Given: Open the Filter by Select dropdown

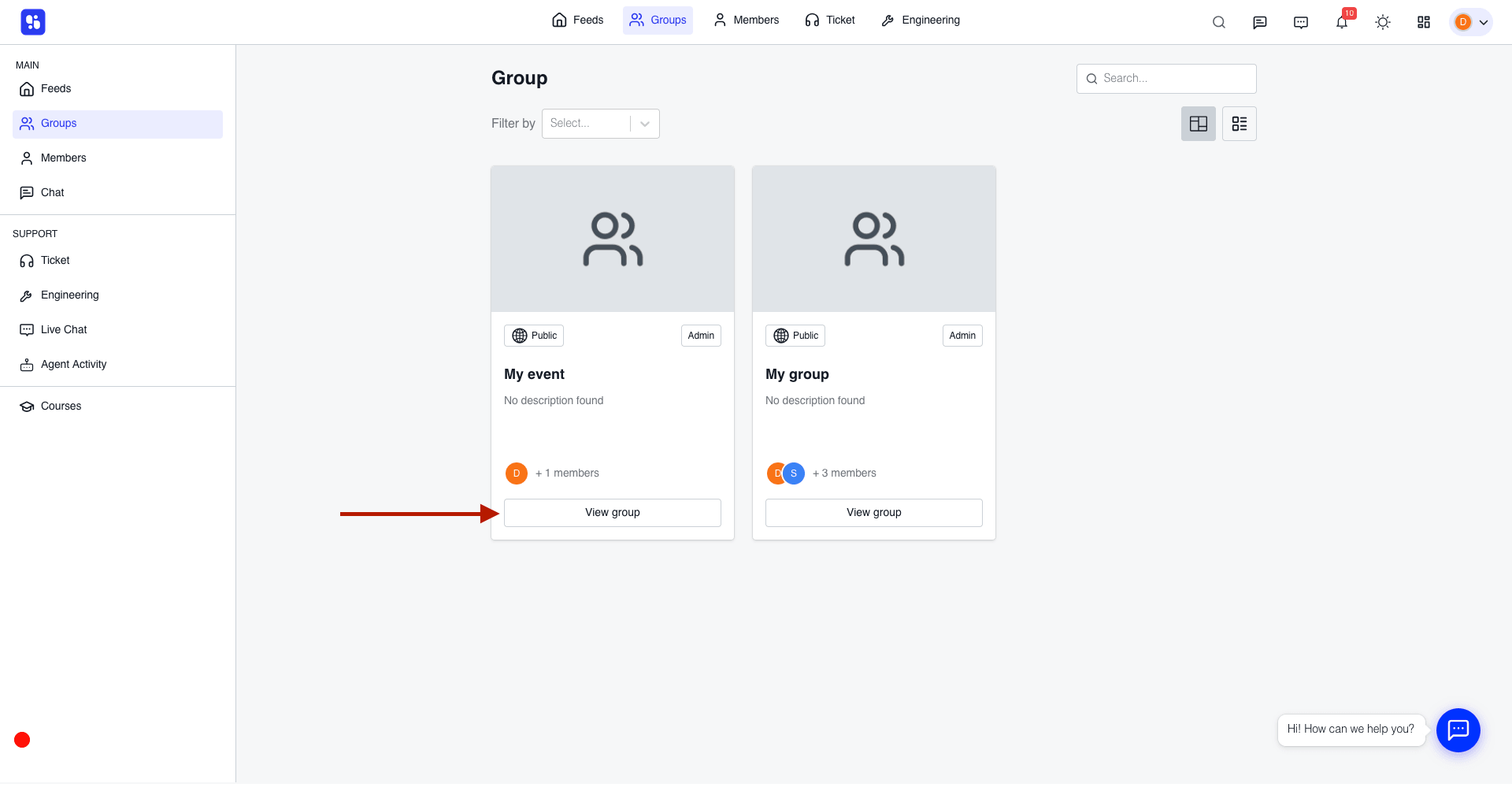Looking at the screenshot, I should click(x=601, y=124).
